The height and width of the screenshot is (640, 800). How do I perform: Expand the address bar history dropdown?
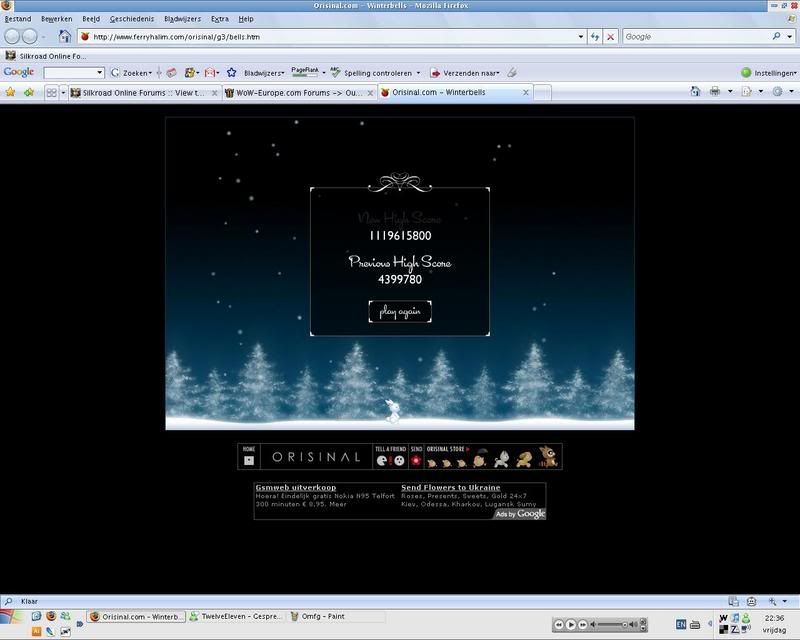(581, 37)
